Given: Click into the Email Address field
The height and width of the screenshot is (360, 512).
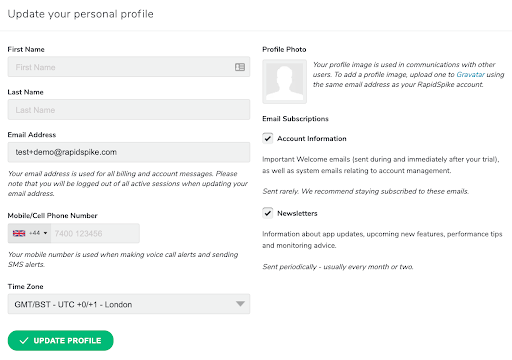Looking at the screenshot, I should (129, 152).
